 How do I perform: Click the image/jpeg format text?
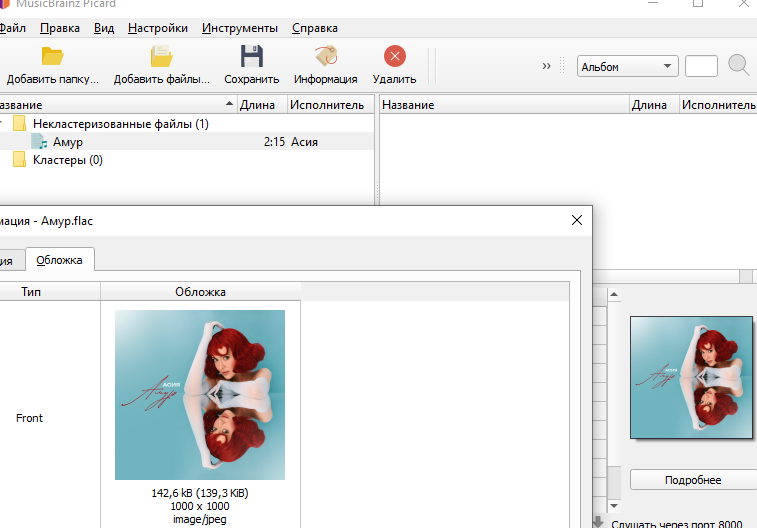click(200, 519)
